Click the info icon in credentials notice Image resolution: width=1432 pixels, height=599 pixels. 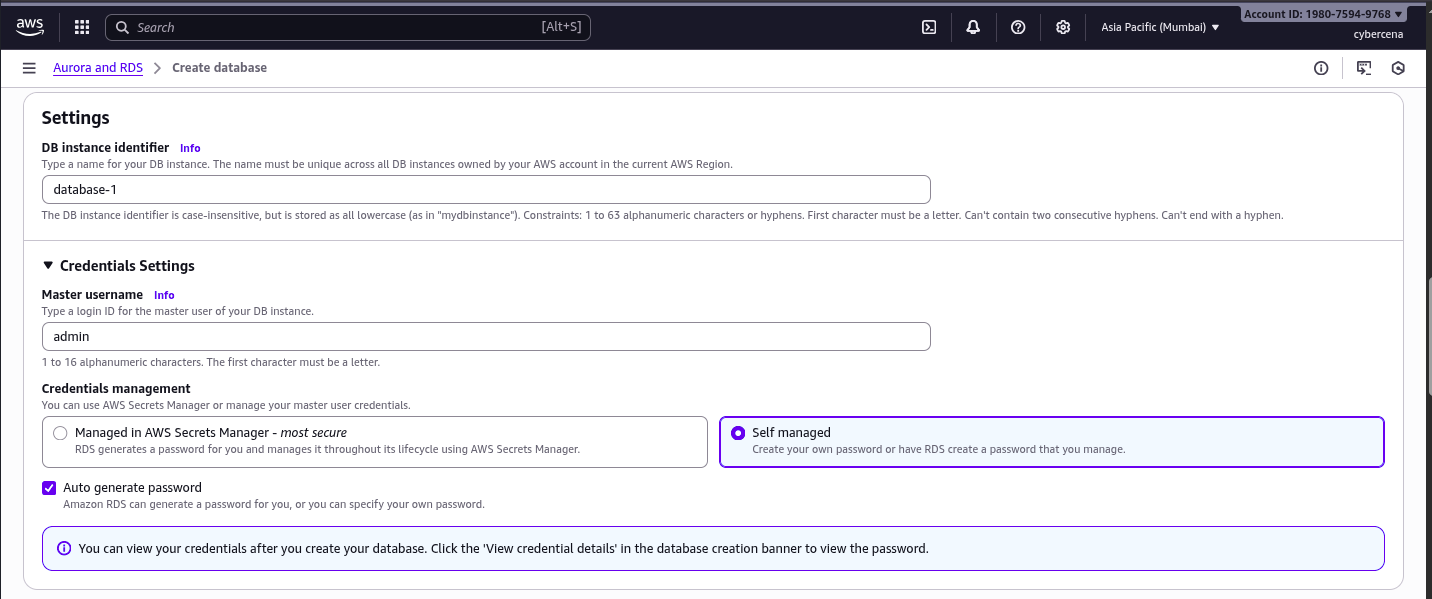[x=64, y=549]
